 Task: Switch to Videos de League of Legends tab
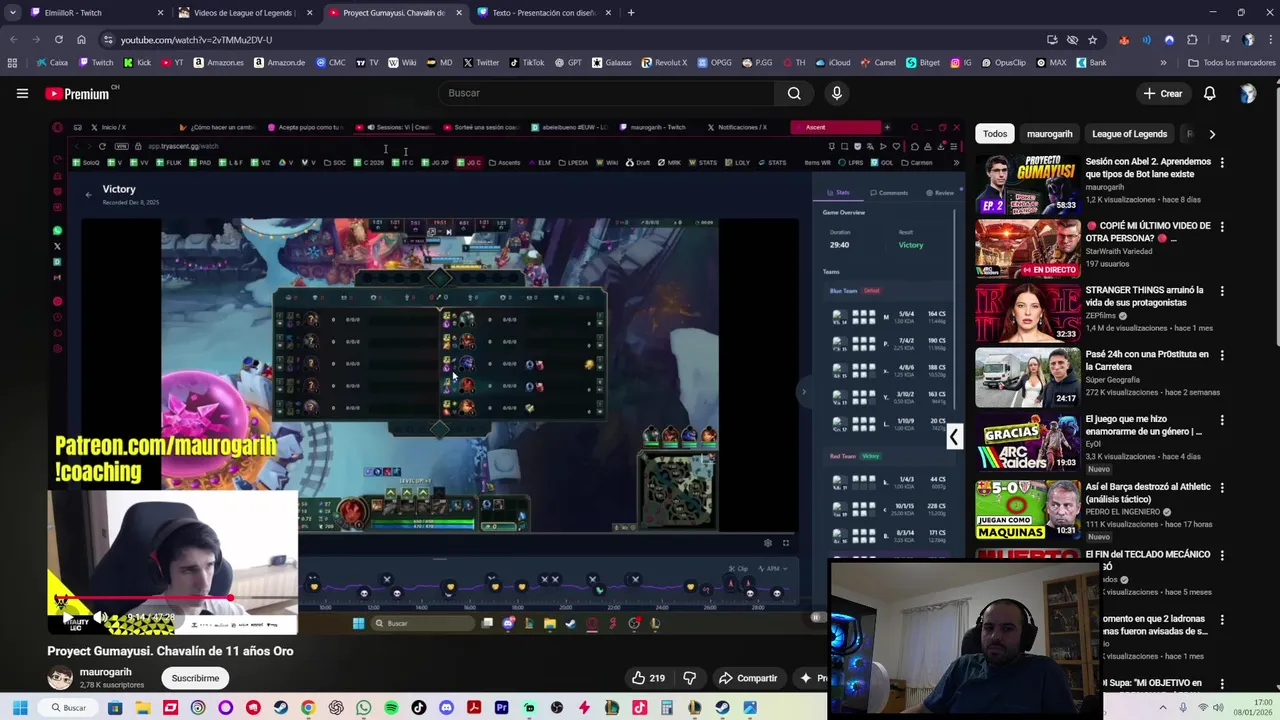[244, 13]
